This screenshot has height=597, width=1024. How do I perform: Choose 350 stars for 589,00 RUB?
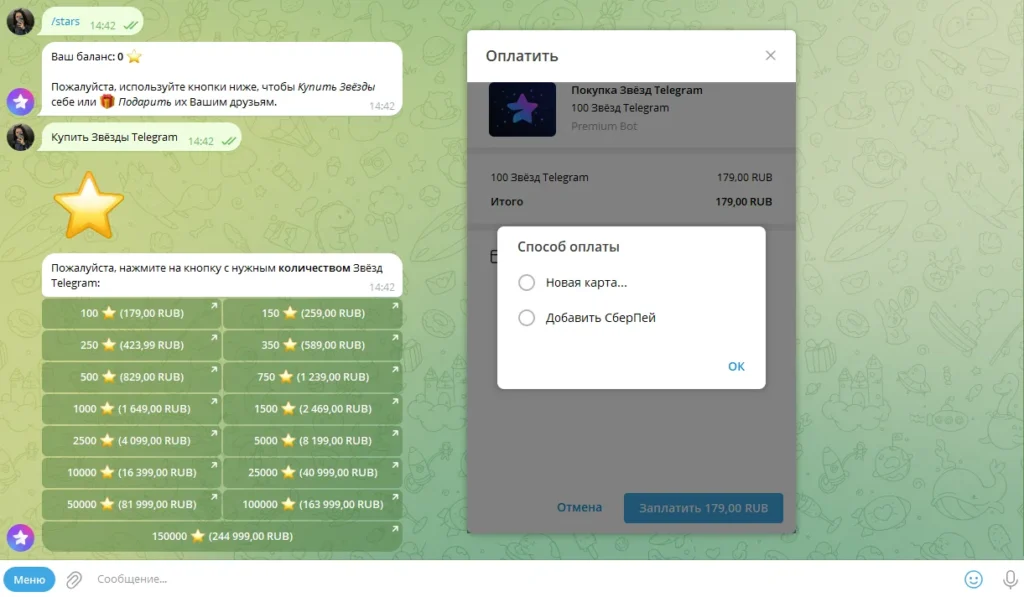312,345
